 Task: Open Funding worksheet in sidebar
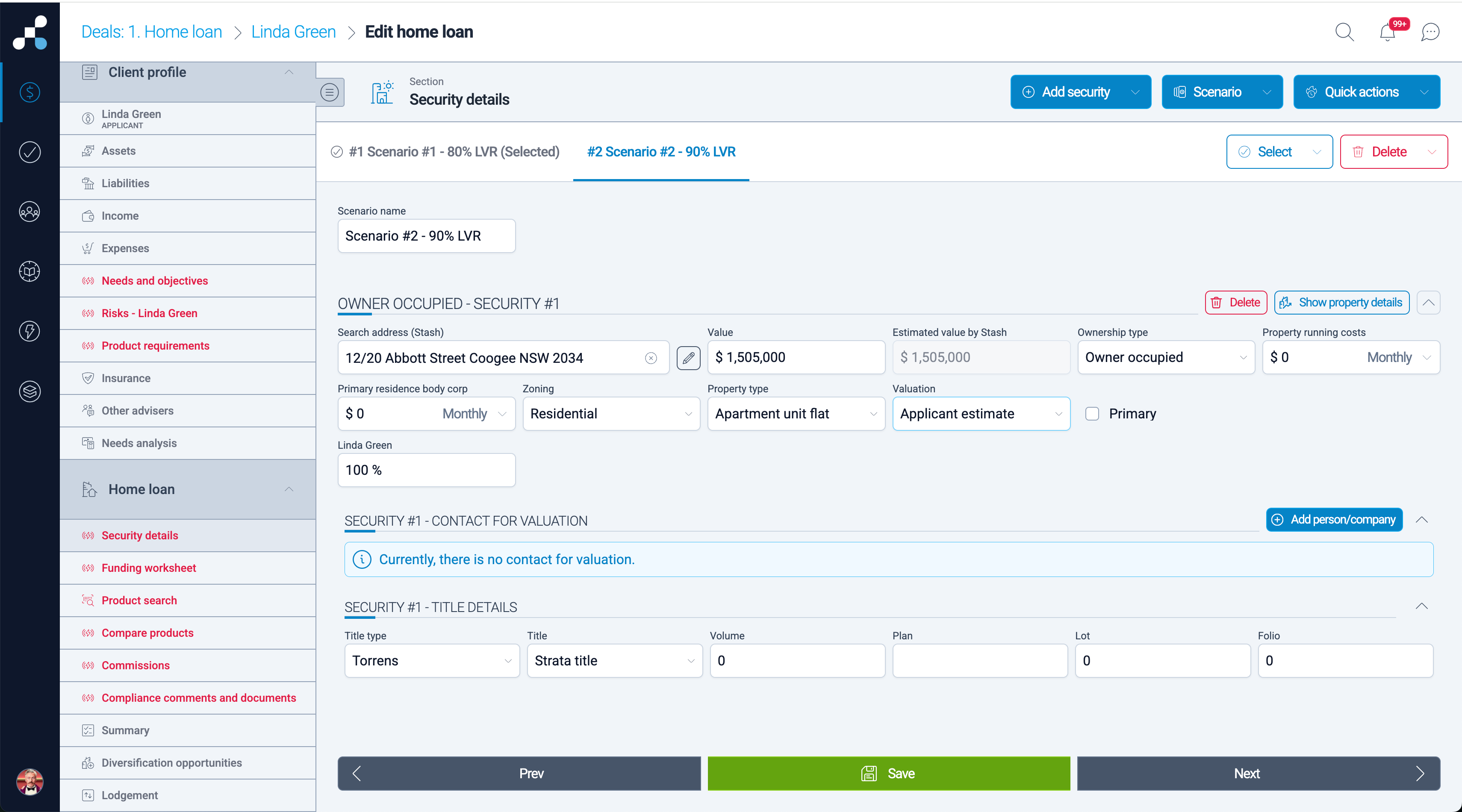149,568
